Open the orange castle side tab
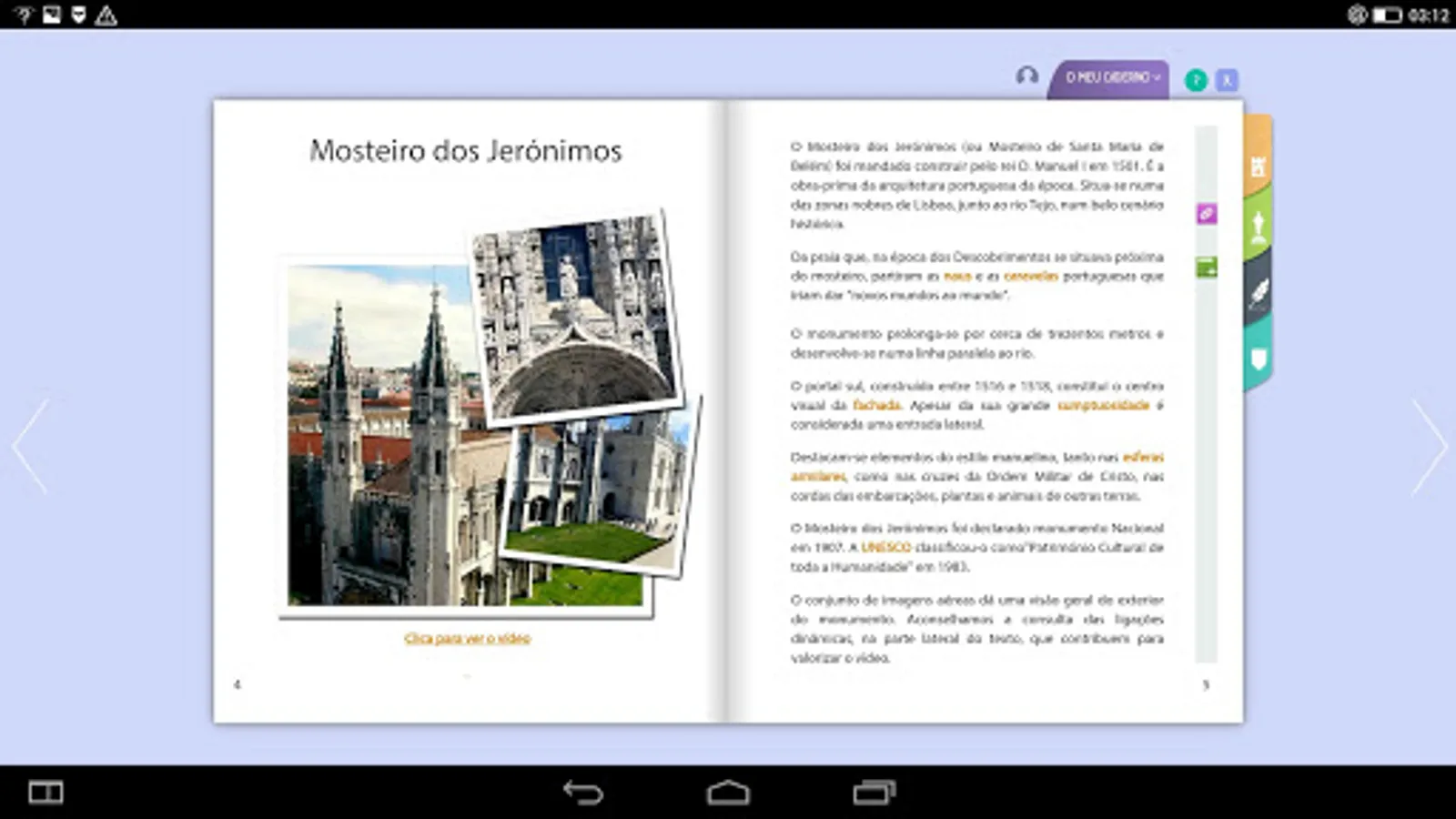Screen dimensions: 1456x819 click(x=1259, y=166)
